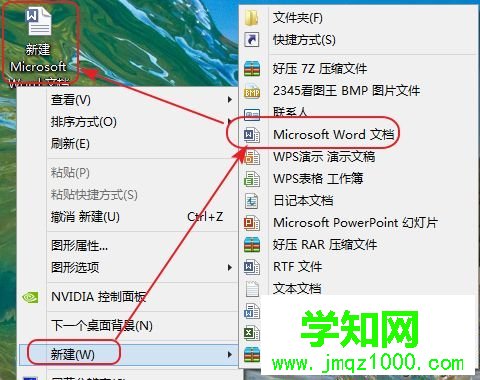Click the Word document icon below 文本文档
The height and width of the screenshot is (380, 480).
[252, 311]
